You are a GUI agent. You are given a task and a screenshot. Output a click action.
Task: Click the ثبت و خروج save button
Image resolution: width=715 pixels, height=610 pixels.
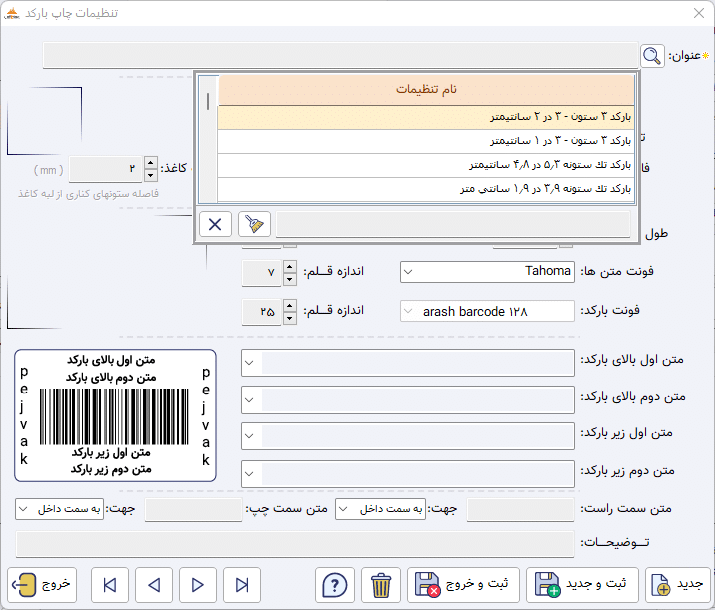pyautogui.click(x=463, y=585)
